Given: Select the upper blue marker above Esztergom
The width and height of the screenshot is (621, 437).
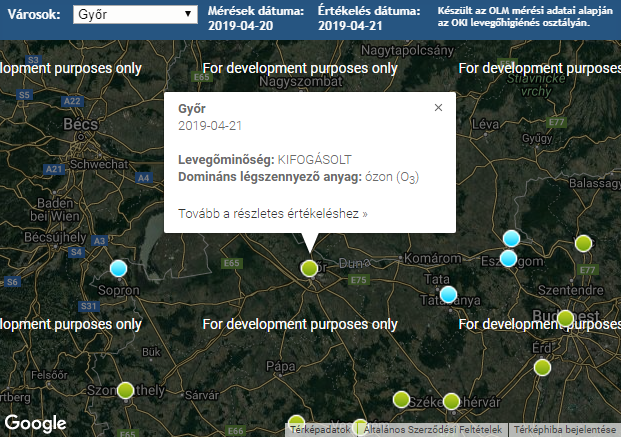Looking at the screenshot, I should coord(511,238).
